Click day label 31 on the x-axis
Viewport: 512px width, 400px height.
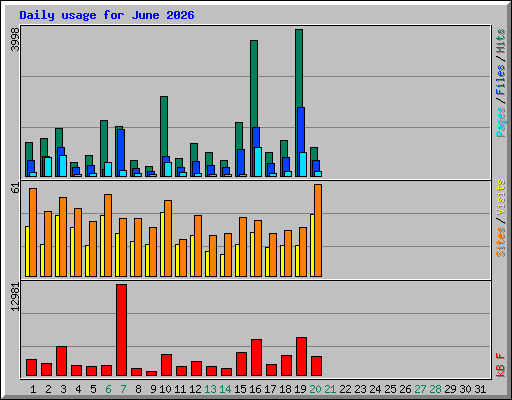click(480, 389)
